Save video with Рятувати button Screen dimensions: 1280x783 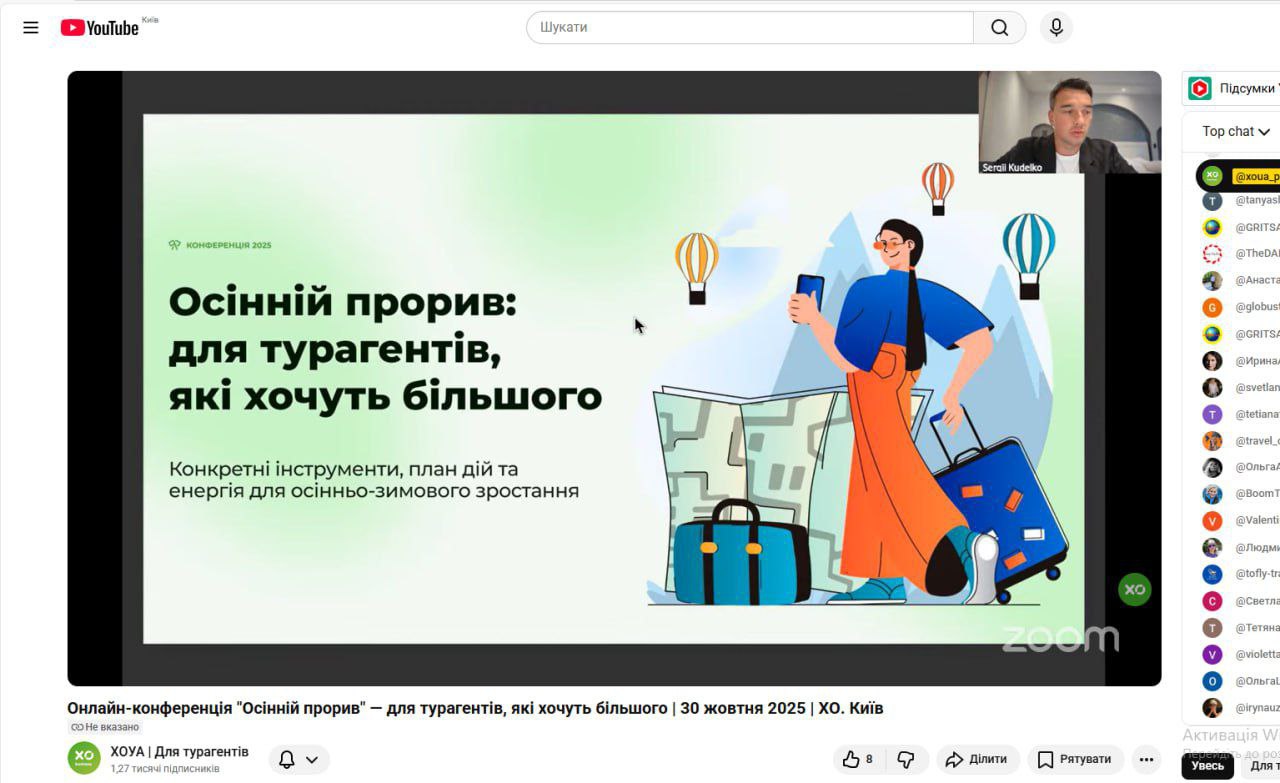pos(1075,760)
